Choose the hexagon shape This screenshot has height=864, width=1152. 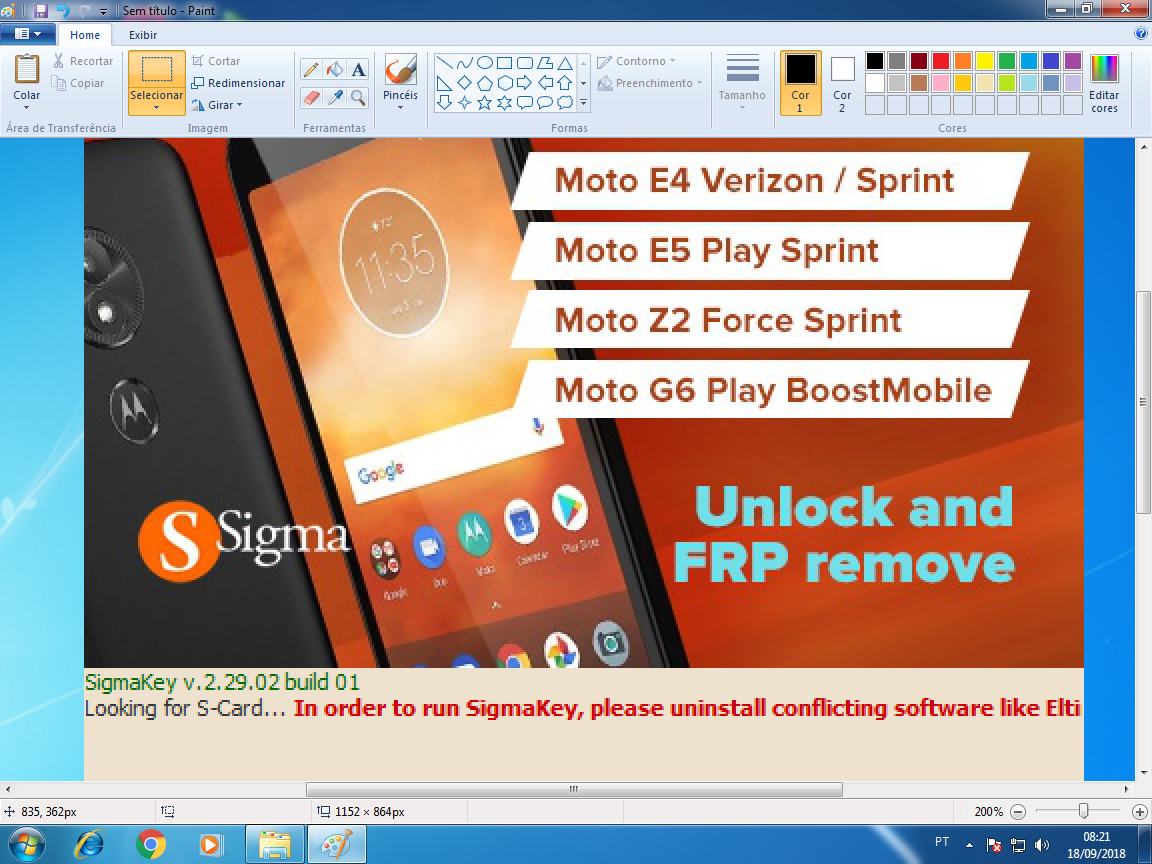tap(504, 83)
